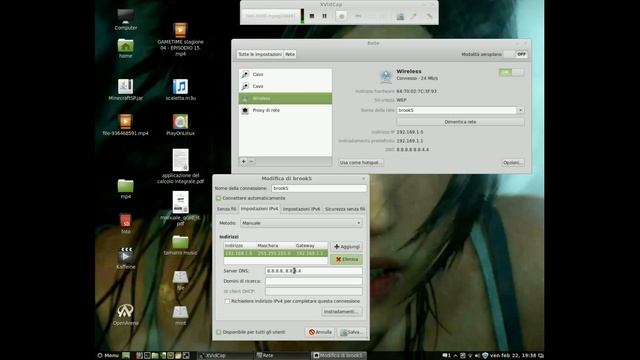Click the Dimentica rete button
This screenshot has height=360, width=640.
pos(460,122)
